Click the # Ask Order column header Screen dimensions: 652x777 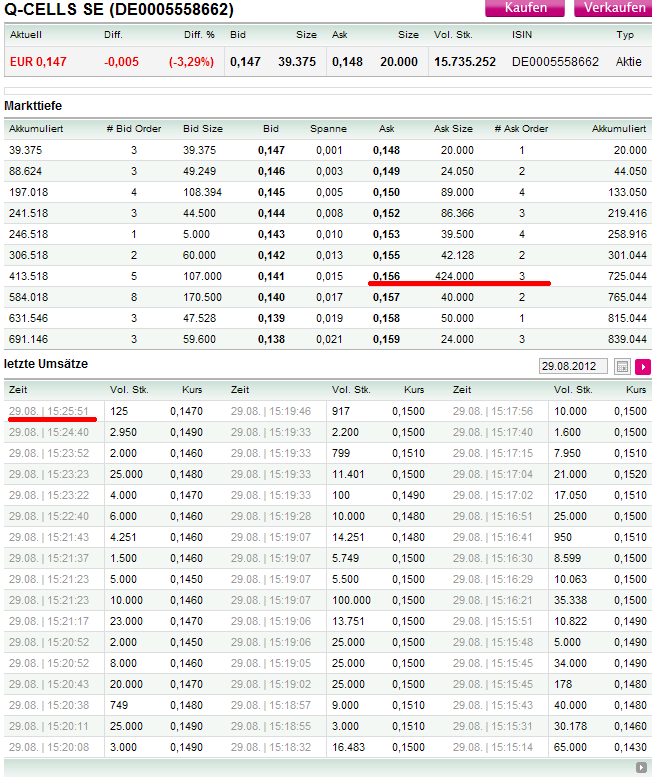click(x=521, y=129)
